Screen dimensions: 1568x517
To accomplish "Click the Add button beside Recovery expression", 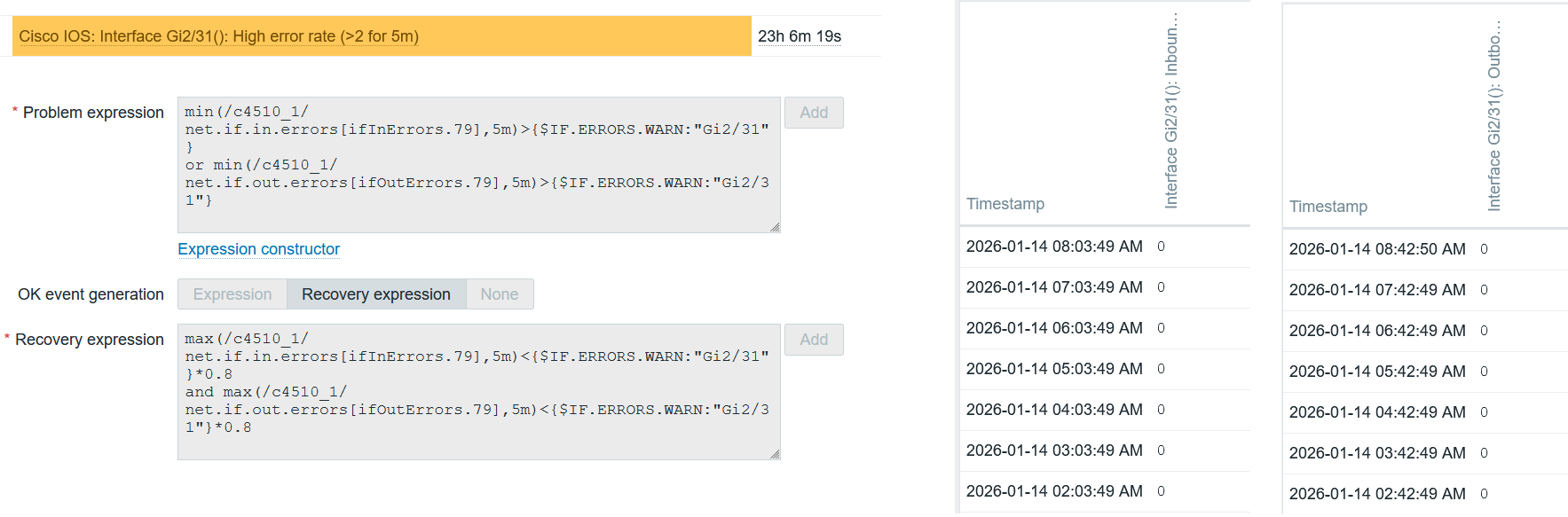I will [x=814, y=340].
